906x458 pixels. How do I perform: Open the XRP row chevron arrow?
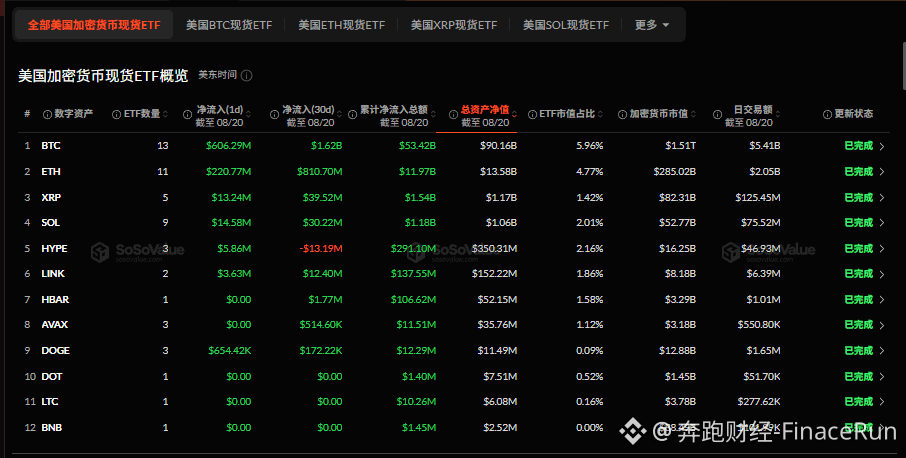pos(882,198)
